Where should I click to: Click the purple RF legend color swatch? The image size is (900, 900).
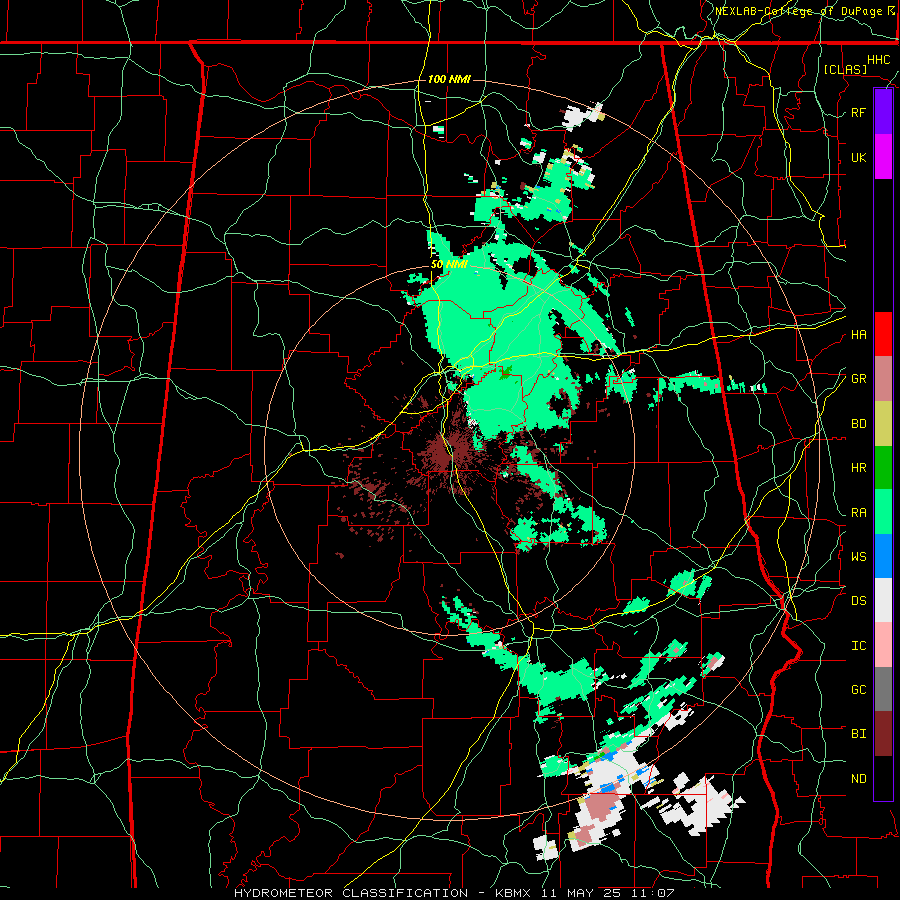tap(883, 112)
